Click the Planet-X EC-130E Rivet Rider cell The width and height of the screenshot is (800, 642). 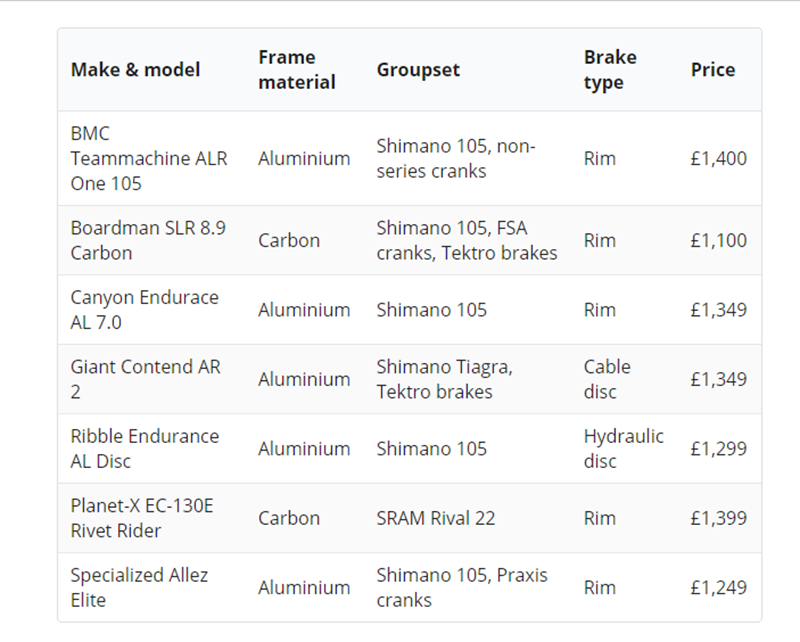[x=141, y=518]
